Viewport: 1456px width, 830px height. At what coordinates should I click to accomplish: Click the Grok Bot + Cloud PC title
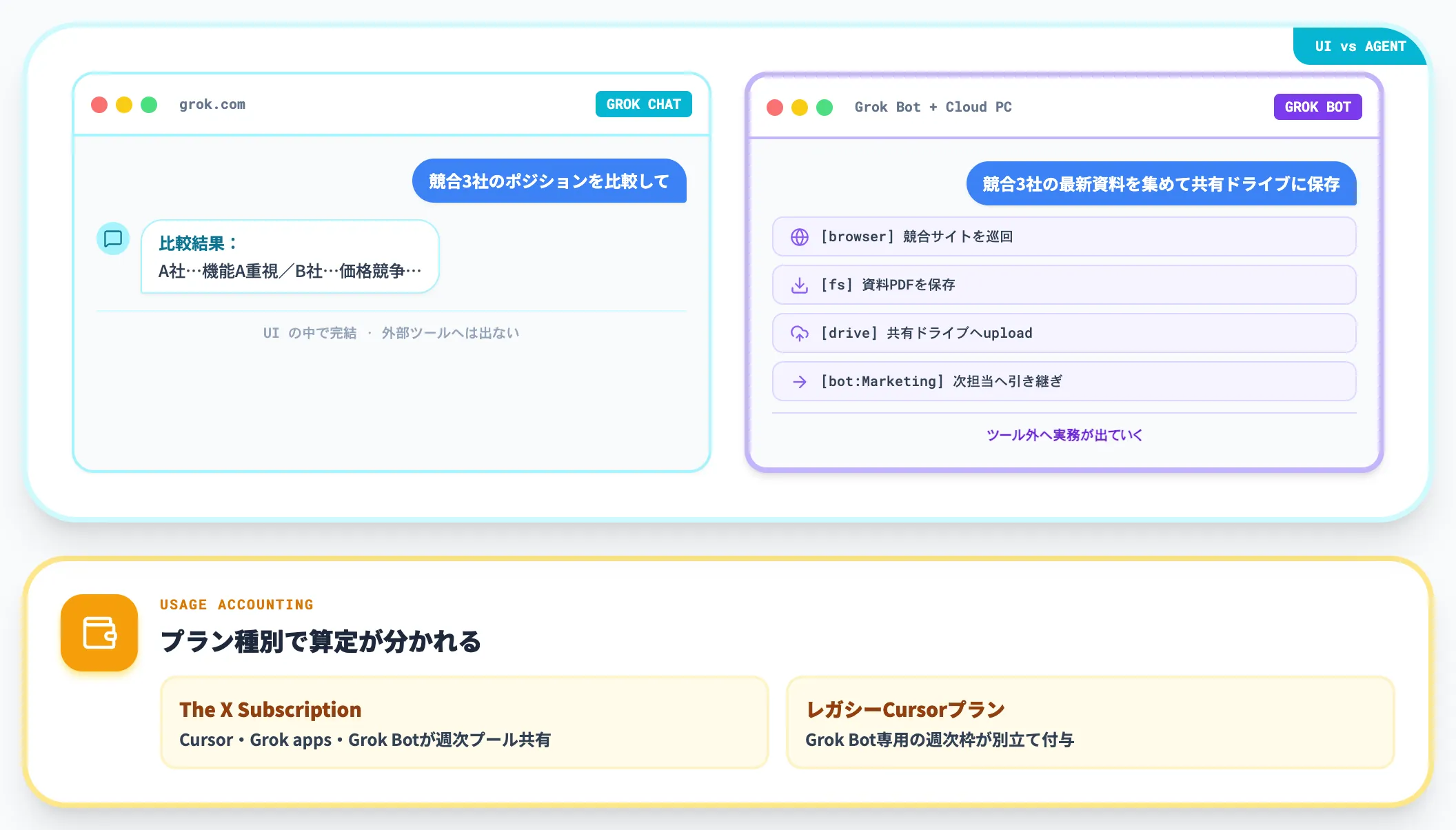(933, 108)
